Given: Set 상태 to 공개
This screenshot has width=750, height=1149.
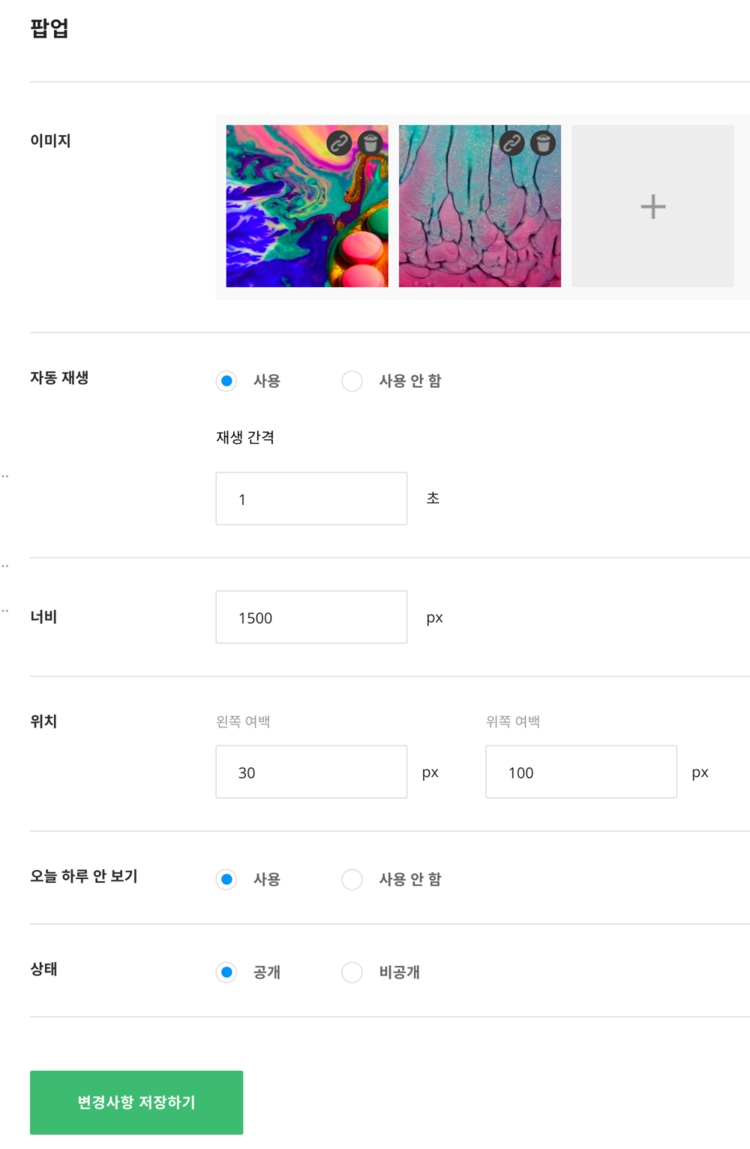Looking at the screenshot, I should (227, 972).
